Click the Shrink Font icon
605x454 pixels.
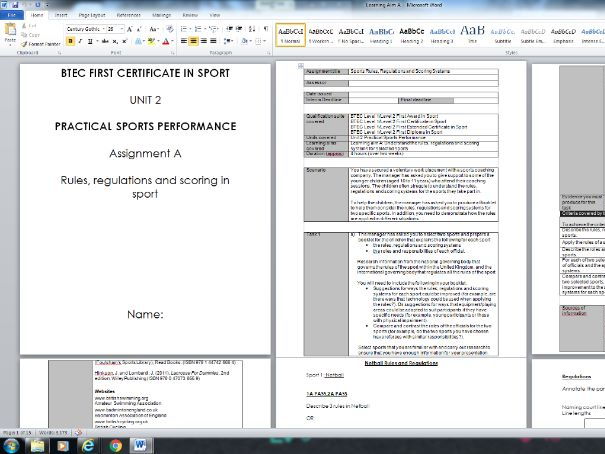coord(139,29)
